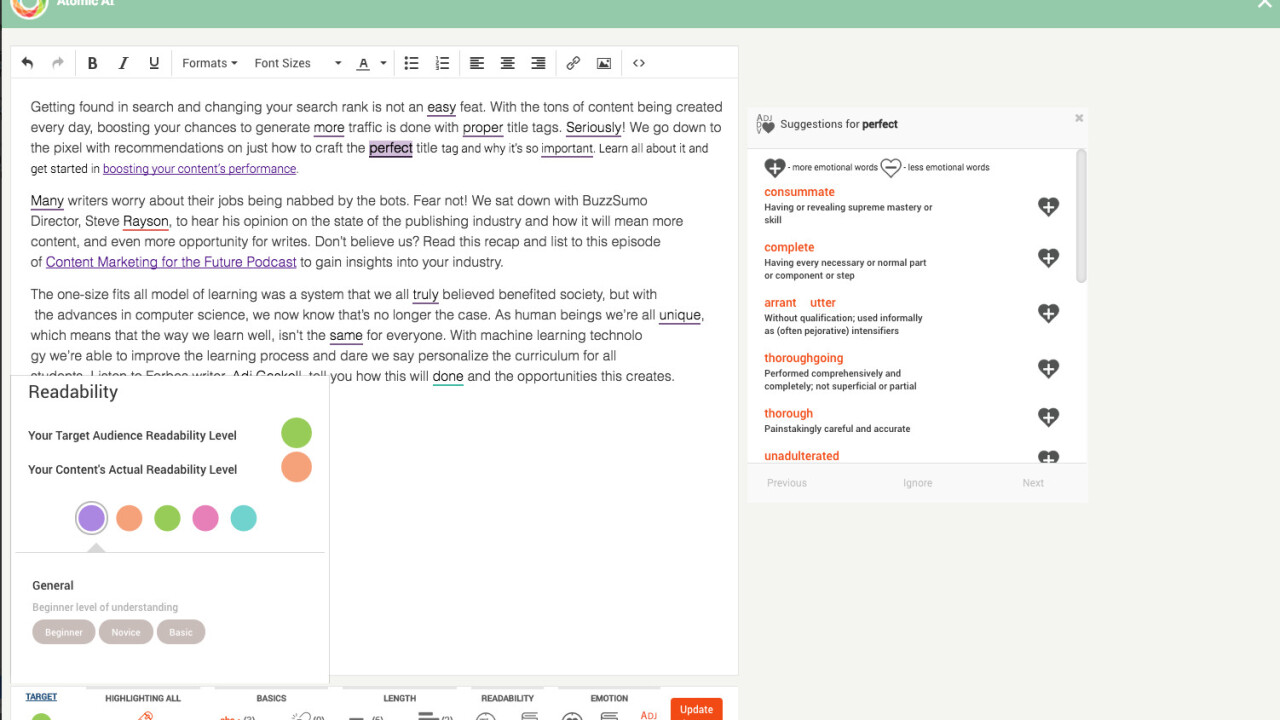Viewport: 1280px width, 720px height.
Task: Click the heart-plus icon beside 'complete'
Action: 1048,258
